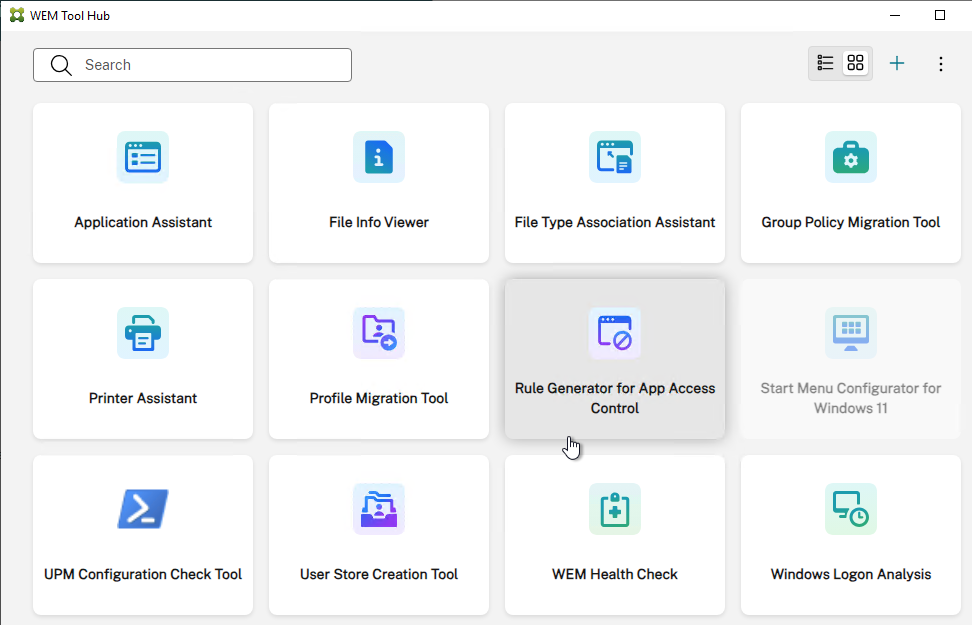Open User Store Creation Tool icon
Screen dimensions: 972x625
[x=379, y=509]
